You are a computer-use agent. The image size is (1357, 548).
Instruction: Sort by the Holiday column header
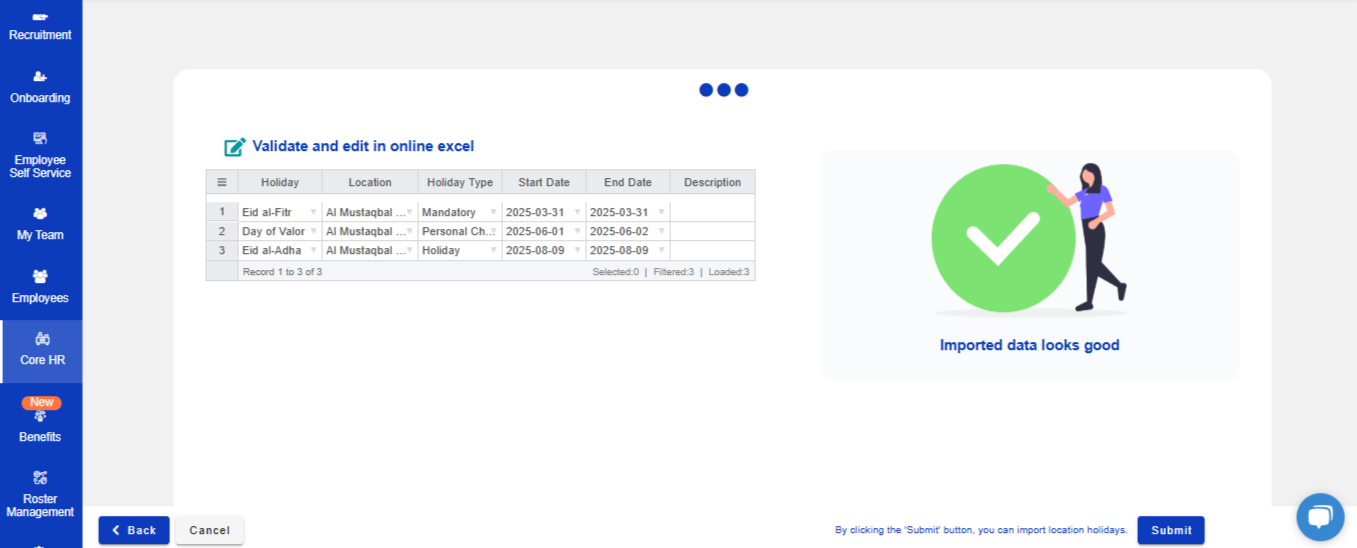point(280,182)
